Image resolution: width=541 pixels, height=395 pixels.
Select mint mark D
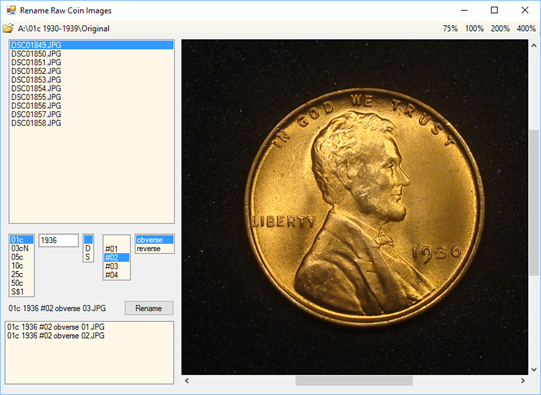pyautogui.click(x=88, y=248)
